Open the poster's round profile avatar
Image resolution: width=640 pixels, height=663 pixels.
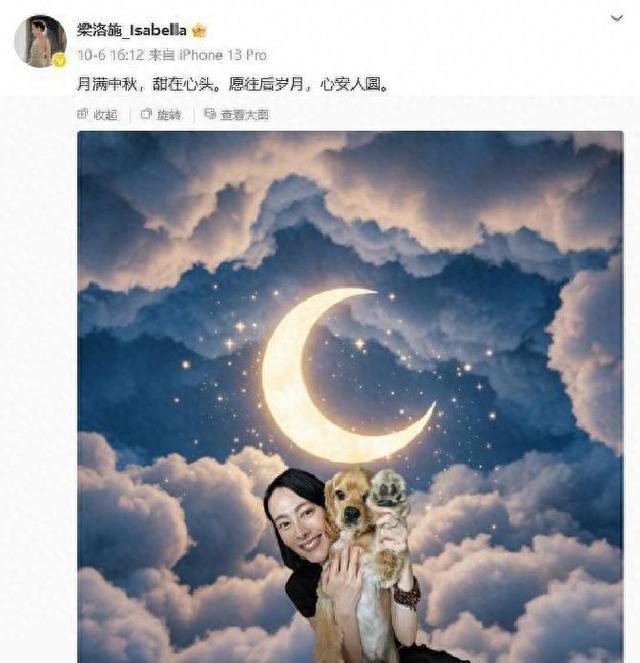pyautogui.click(x=40, y=41)
